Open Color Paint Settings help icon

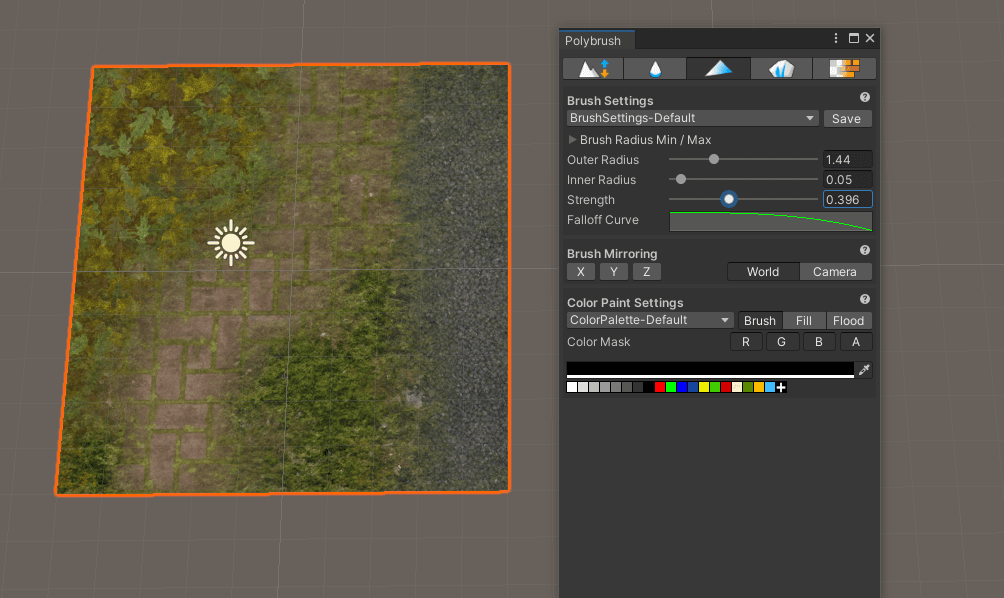click(x=864, y=300)
